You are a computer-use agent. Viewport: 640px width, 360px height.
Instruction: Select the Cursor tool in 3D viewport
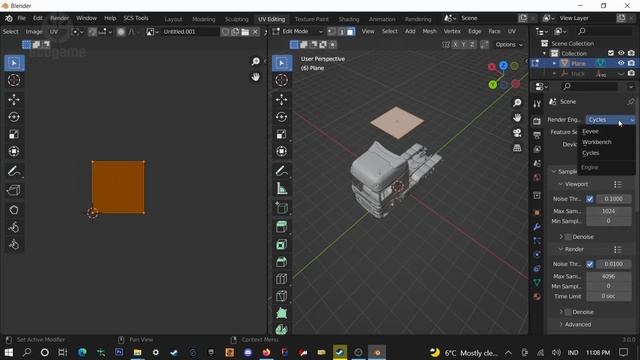[x=281, y=80]
